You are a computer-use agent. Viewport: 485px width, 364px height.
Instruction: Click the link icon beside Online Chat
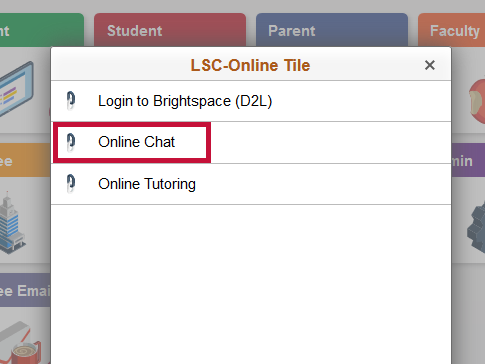click(x=71, y=142)
